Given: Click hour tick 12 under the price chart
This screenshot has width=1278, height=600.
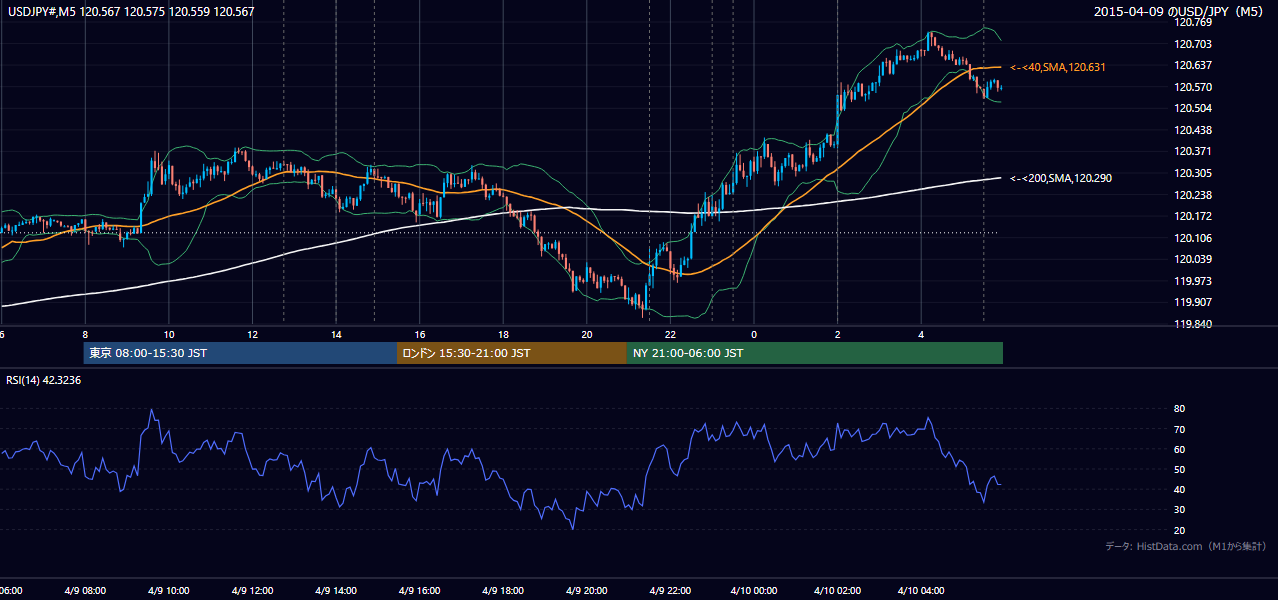Looking at the screenshot, I should click(252, 334).
